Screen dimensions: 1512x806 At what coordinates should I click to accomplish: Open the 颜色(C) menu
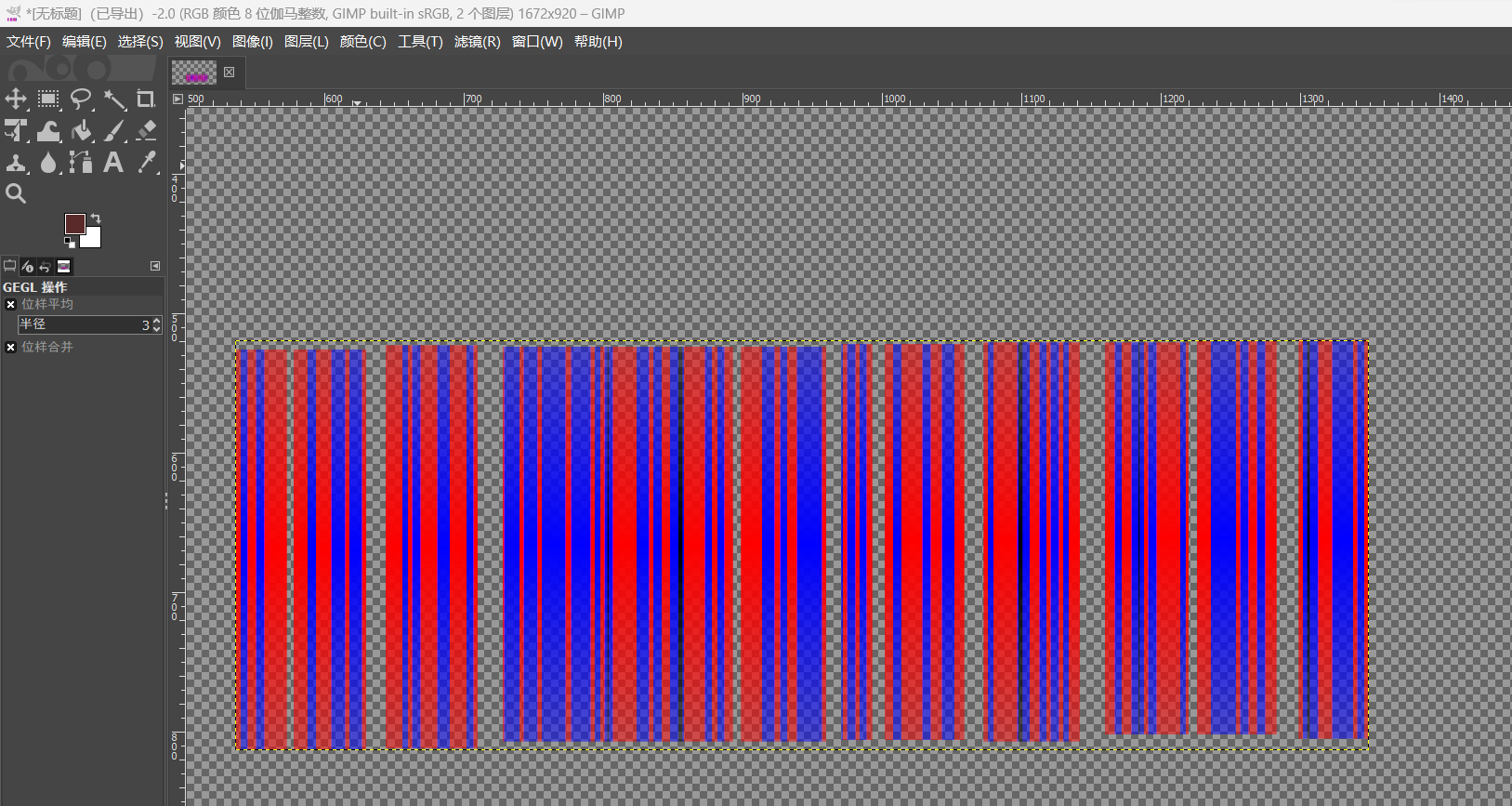pos(363,42)
